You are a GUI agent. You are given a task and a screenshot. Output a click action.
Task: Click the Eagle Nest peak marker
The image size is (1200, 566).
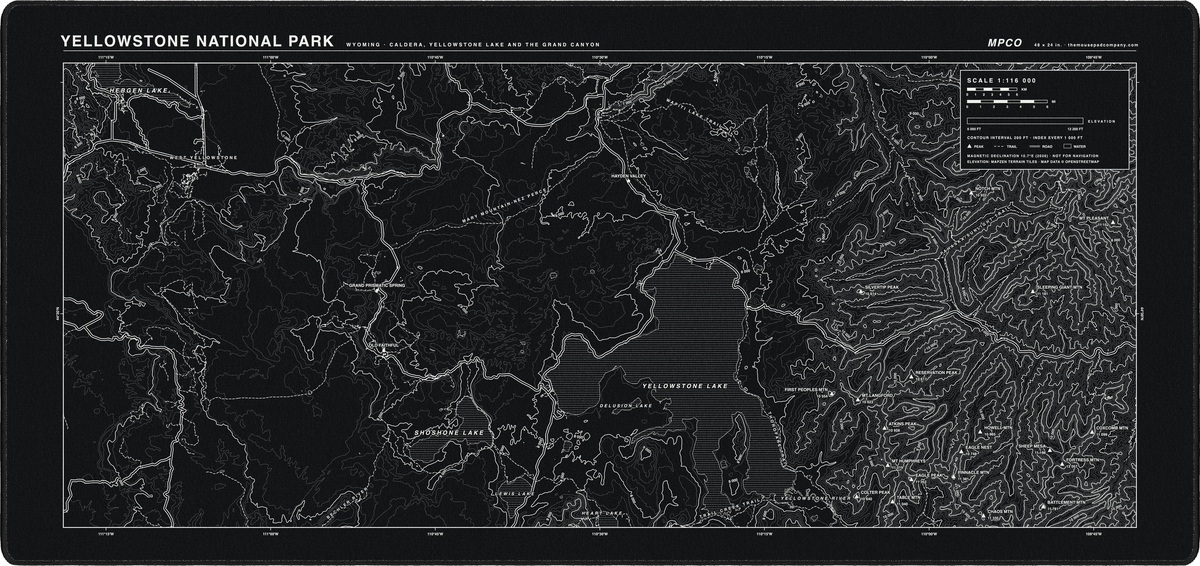pos(961,451)
